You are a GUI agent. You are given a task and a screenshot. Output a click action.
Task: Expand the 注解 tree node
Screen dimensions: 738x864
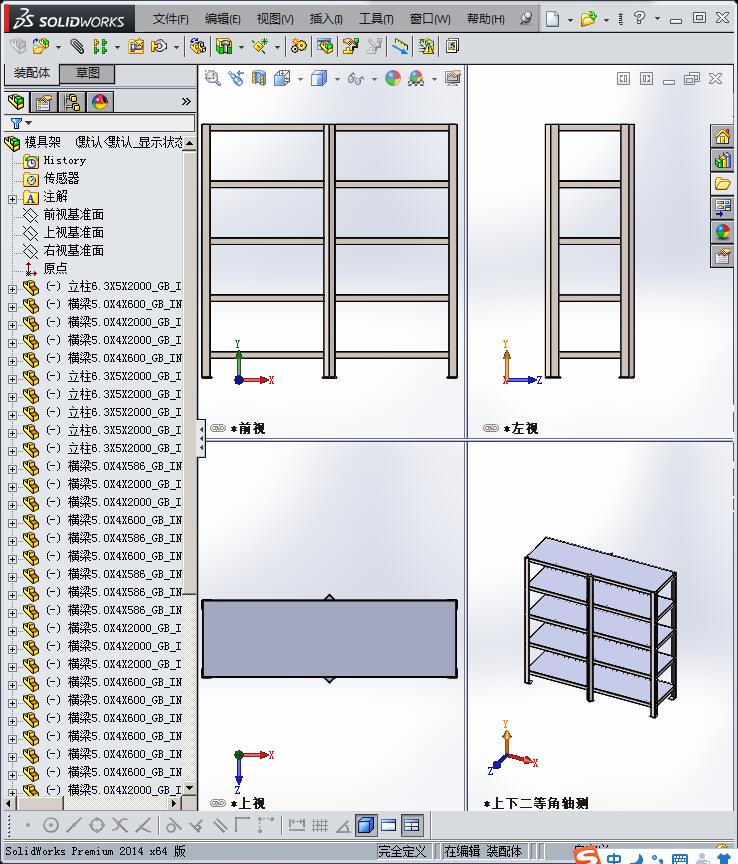point(12,199)
